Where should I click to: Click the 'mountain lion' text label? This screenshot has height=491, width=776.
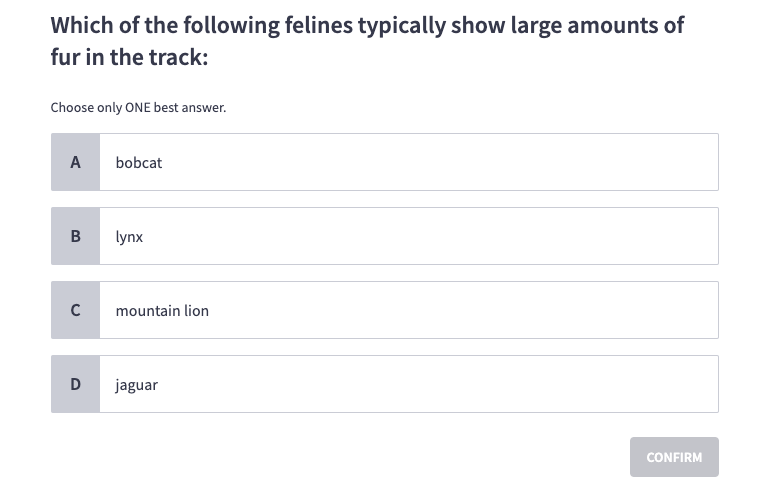pyautogui.click(x=162, y=311)
